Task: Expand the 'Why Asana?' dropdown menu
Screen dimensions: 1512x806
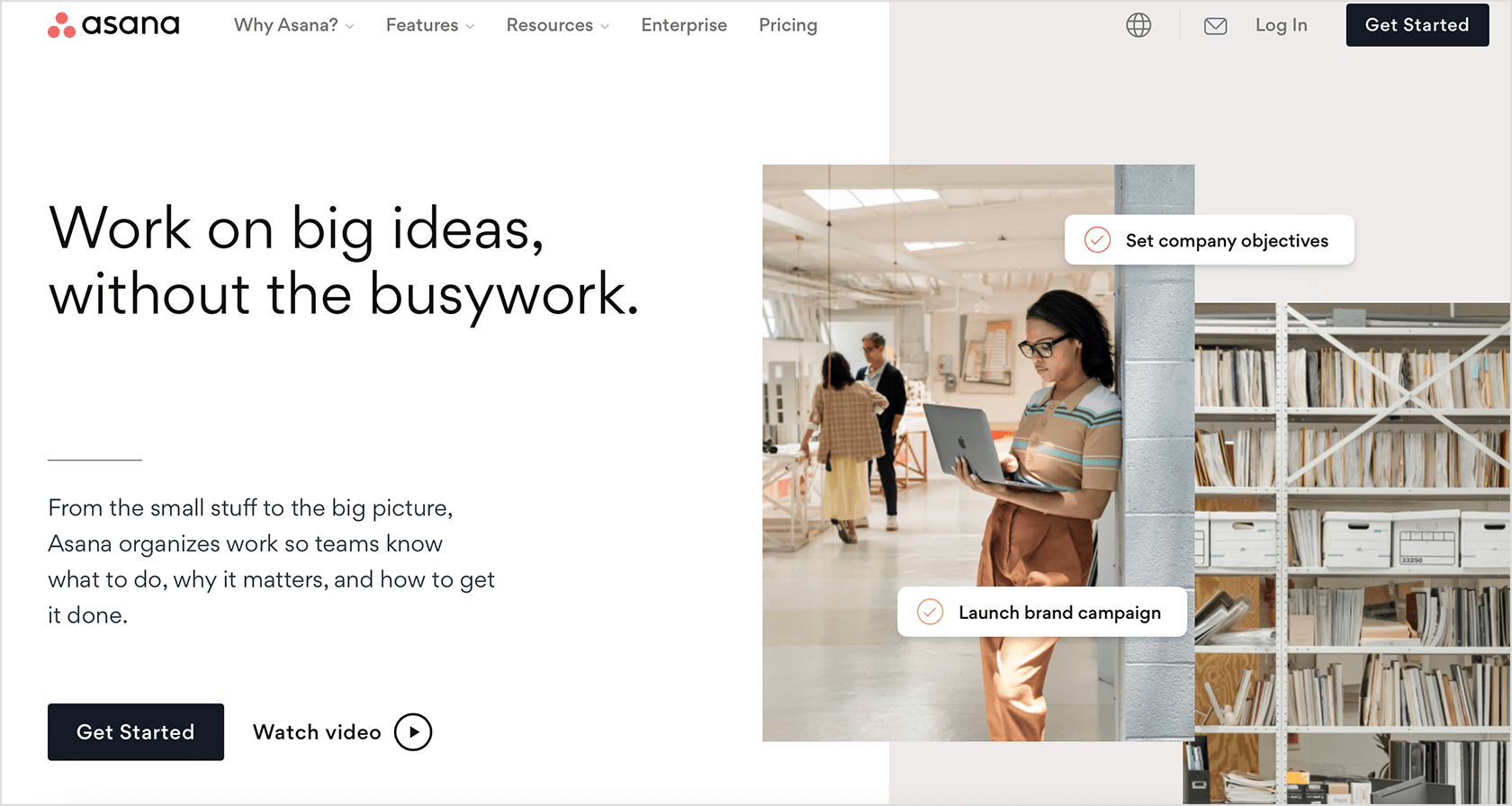Action: click(293, 25)
